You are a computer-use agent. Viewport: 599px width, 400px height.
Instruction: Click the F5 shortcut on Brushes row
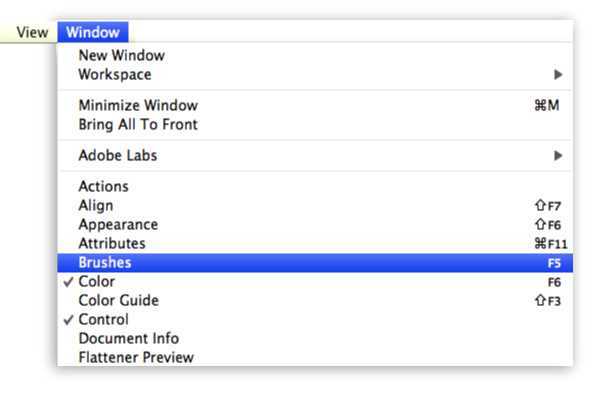point(554,263)
